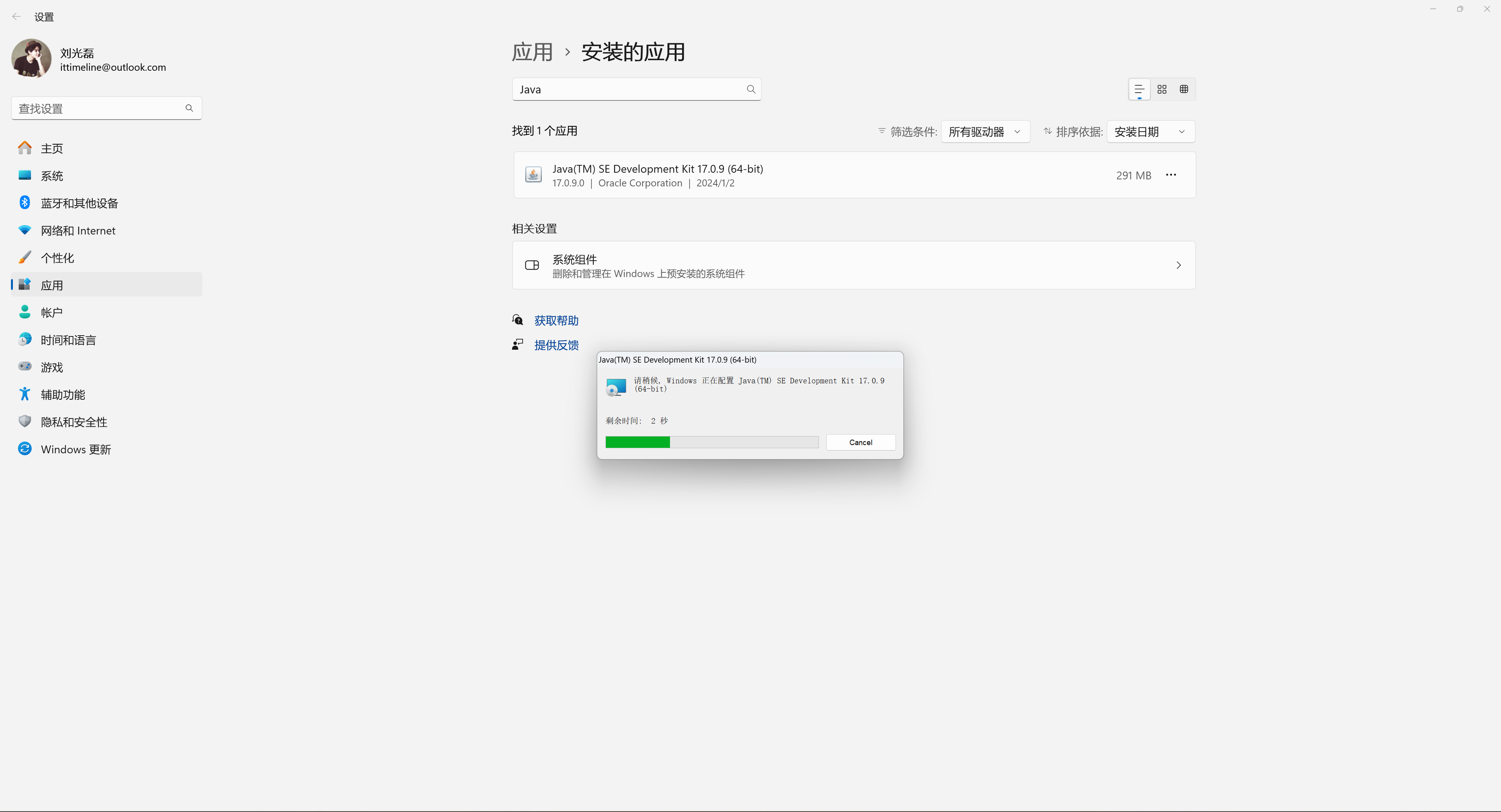Click the 剩余时间 remaining time text
This screenshot has height=812, width=1501.
coord(637,421)
